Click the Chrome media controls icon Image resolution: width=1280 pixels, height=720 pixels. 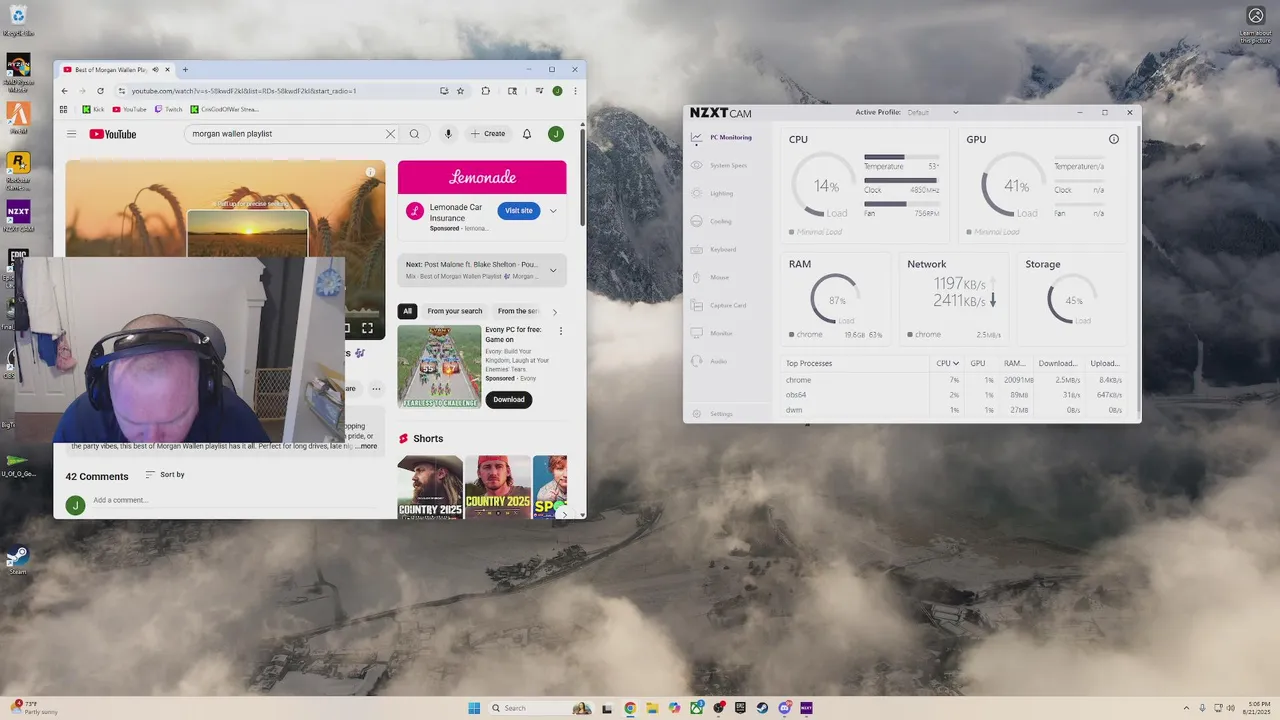[539, 91]
